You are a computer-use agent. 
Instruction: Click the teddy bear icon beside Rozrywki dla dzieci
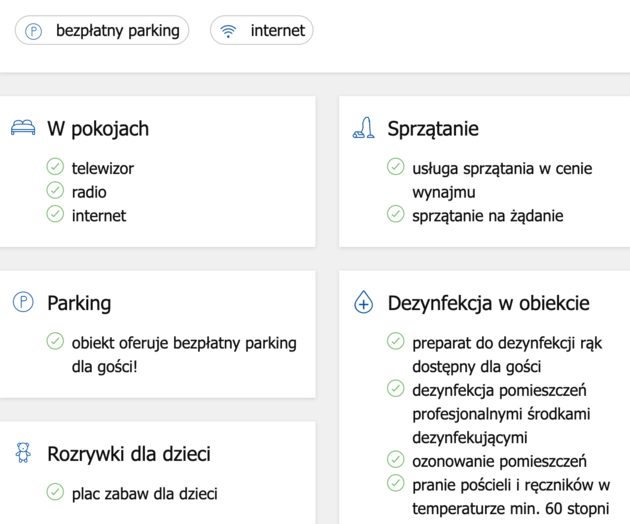(x=23, y=454)
